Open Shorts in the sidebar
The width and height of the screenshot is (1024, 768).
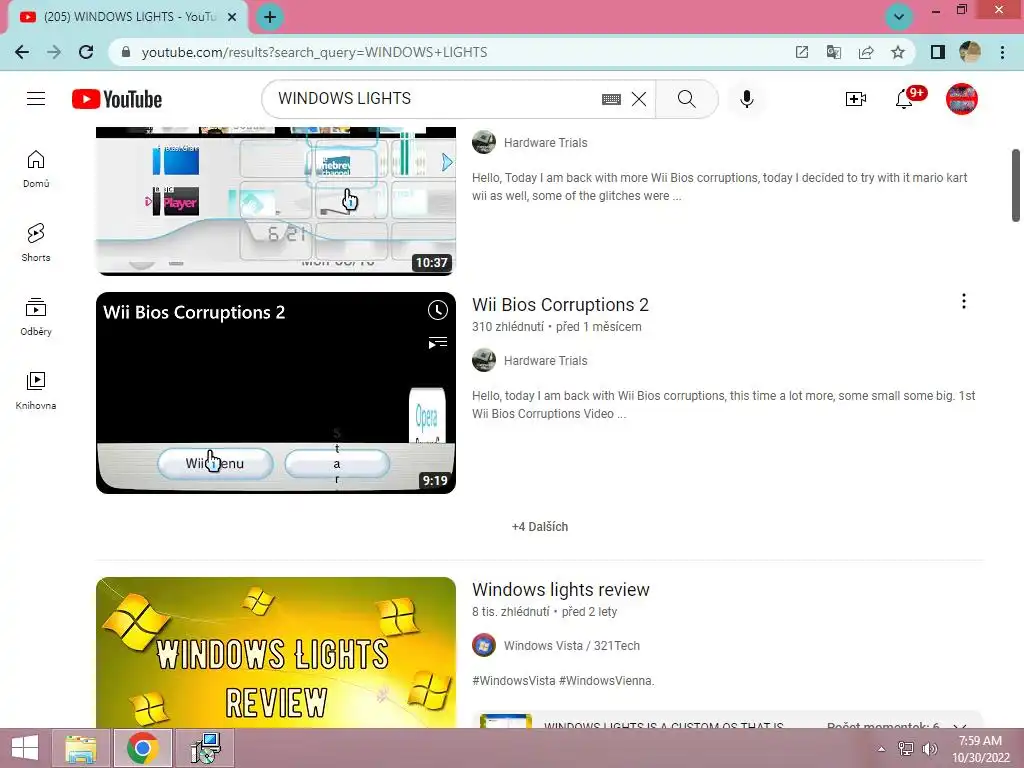tap(36, 243)
